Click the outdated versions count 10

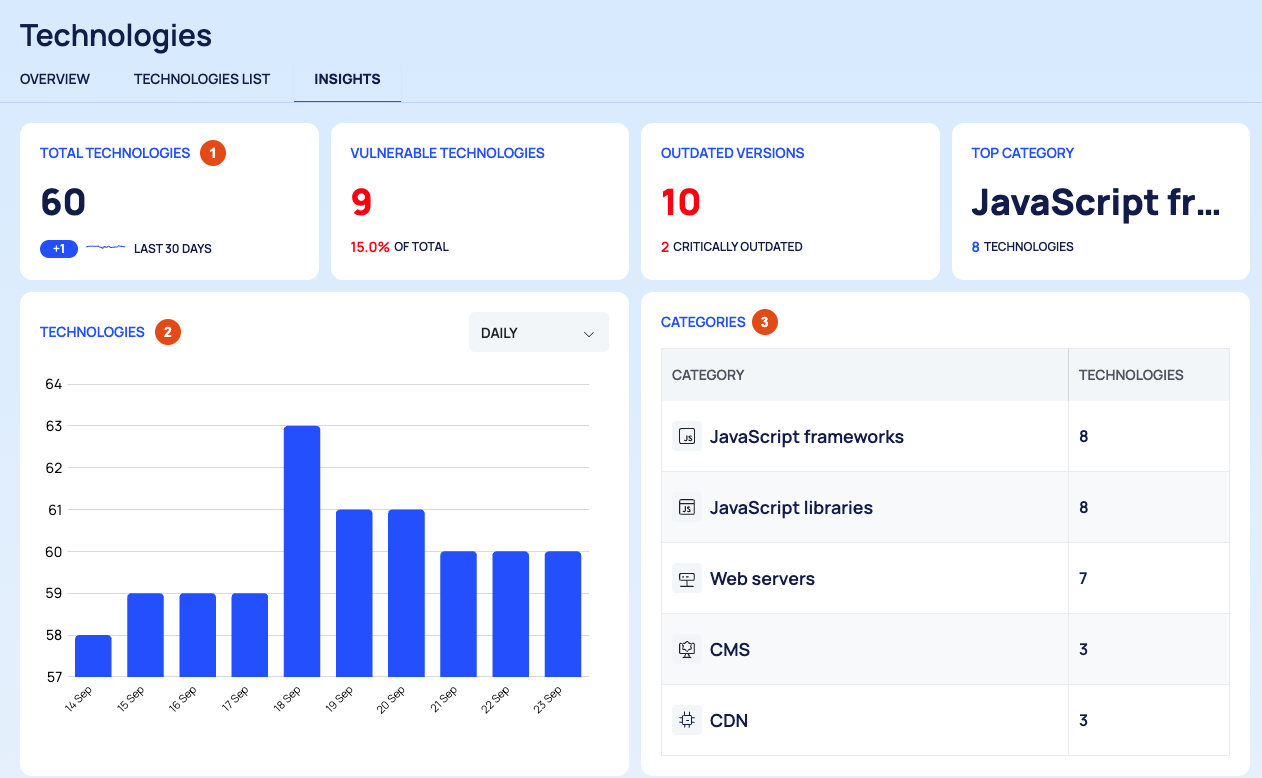pos(681,202)
